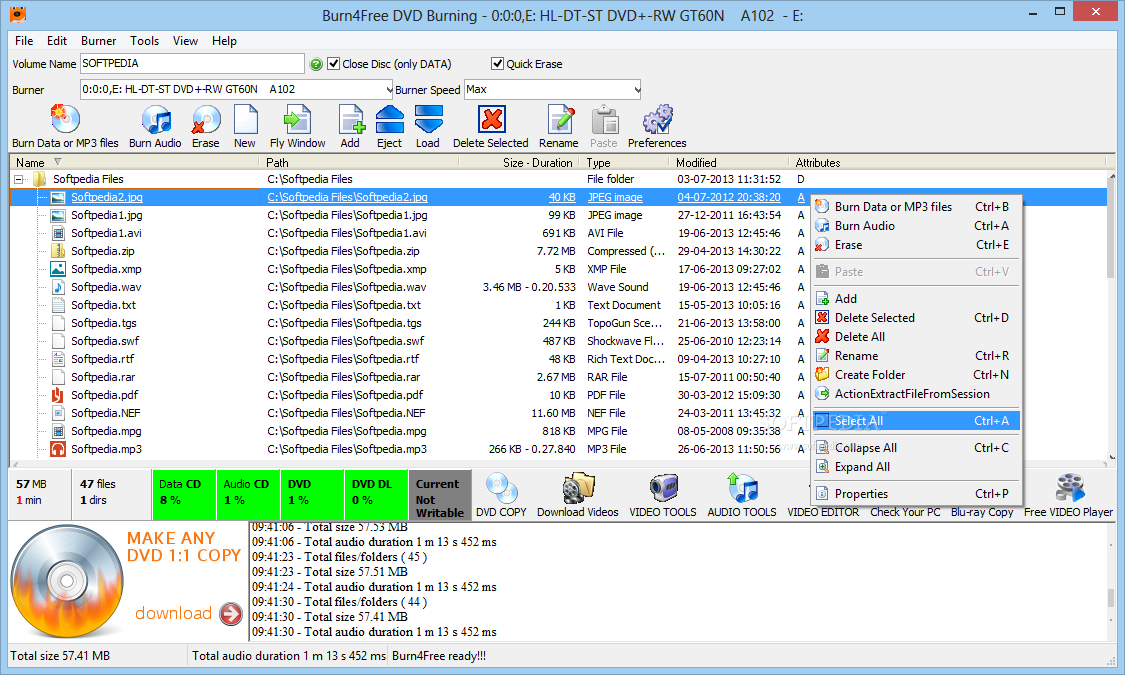Click the Softpedia.zip file icon
The image size is (1125, 675).
(58, 251)
